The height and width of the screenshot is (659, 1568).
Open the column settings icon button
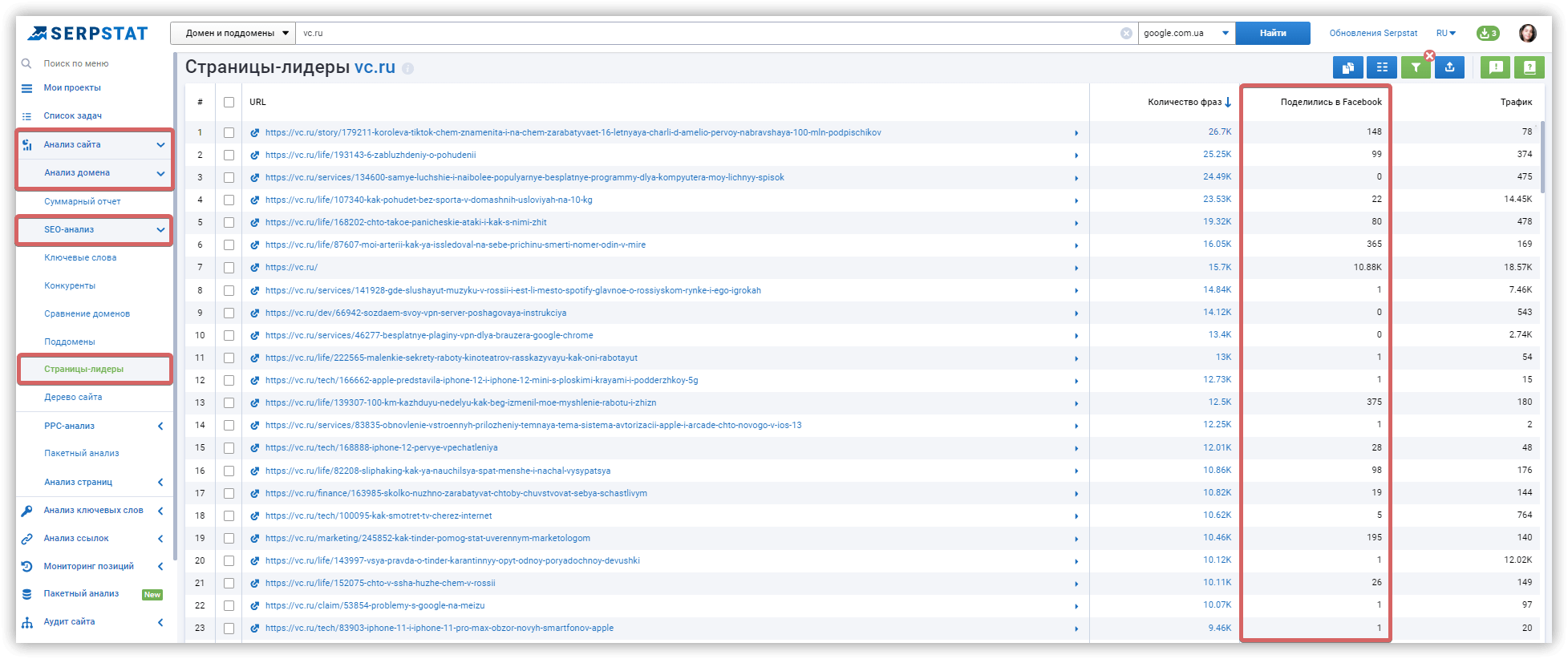1382,68
